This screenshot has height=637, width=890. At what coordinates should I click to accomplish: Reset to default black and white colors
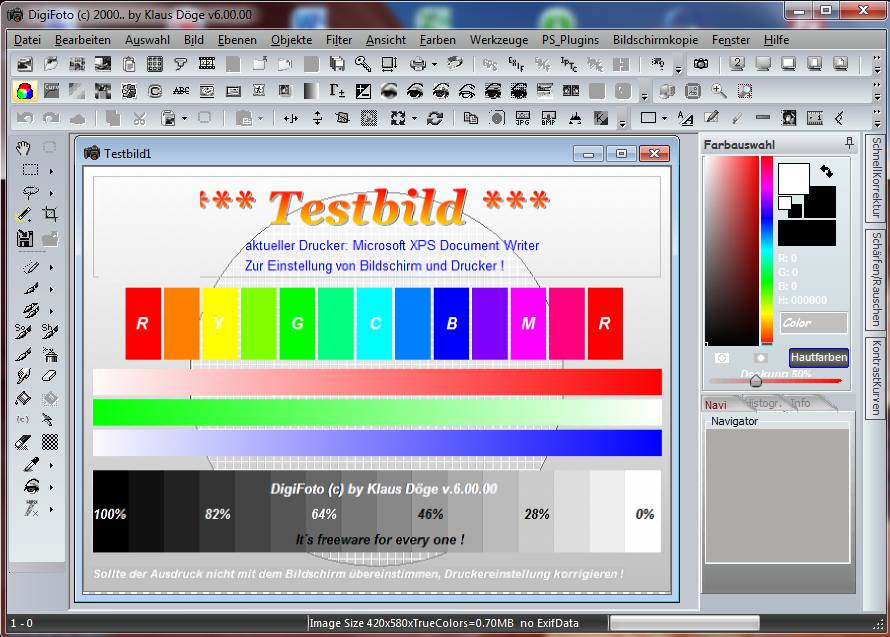click(786, 204)
